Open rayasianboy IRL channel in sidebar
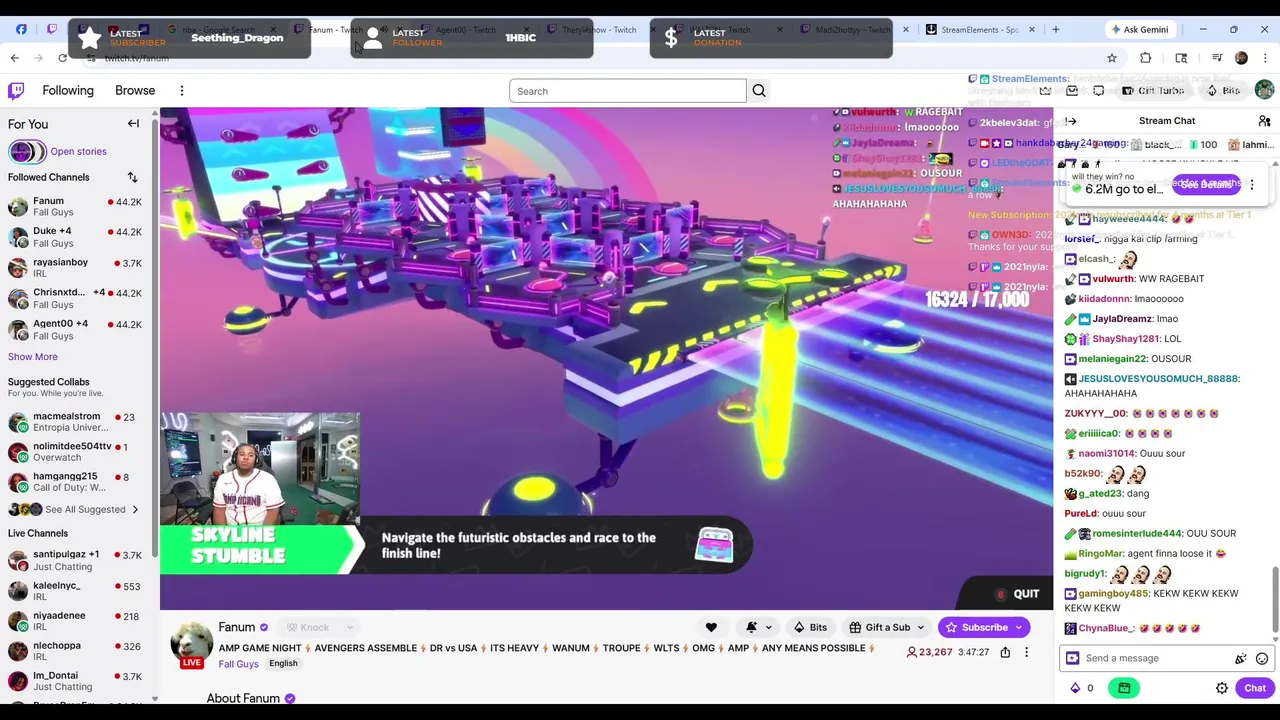Image resolution: width=1280 pixels, height=720 pixels. point(74,268)
